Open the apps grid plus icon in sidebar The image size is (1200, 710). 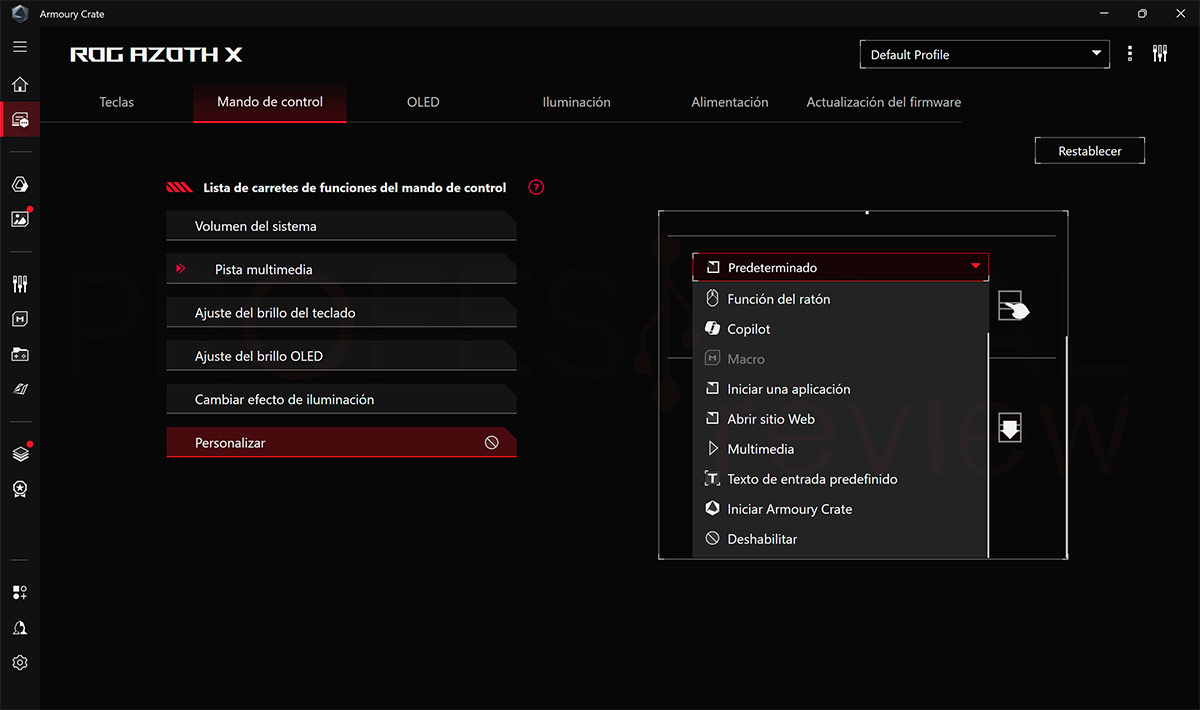[x=20, y=593]
